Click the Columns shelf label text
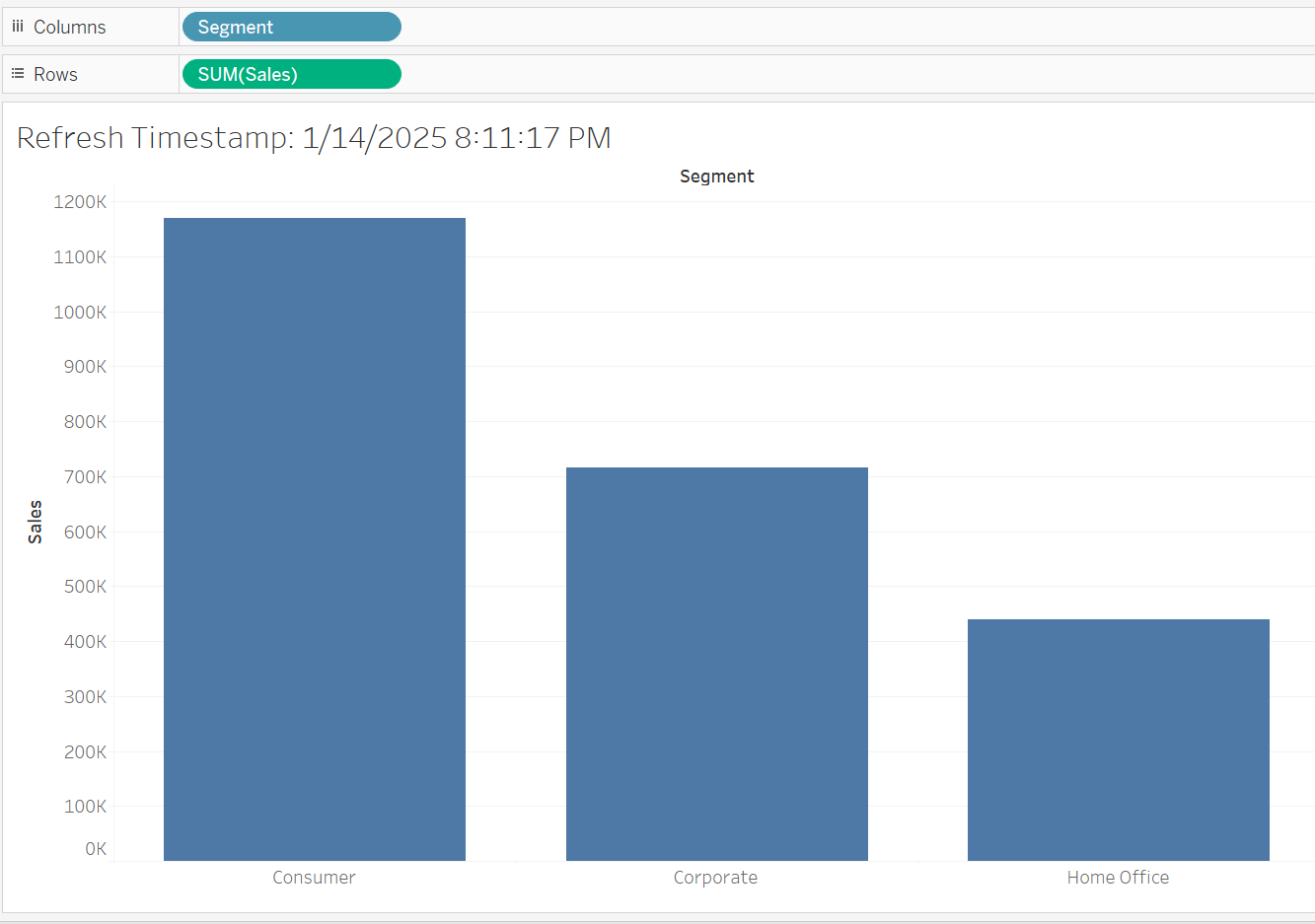Viewport: 1315px width, 924px height. tap(70, 26)
